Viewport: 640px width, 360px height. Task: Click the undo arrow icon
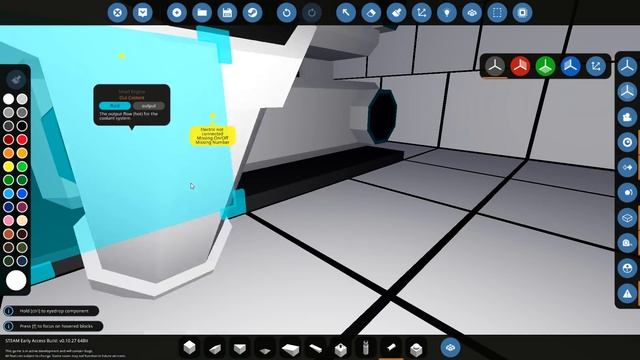[287, 13]
